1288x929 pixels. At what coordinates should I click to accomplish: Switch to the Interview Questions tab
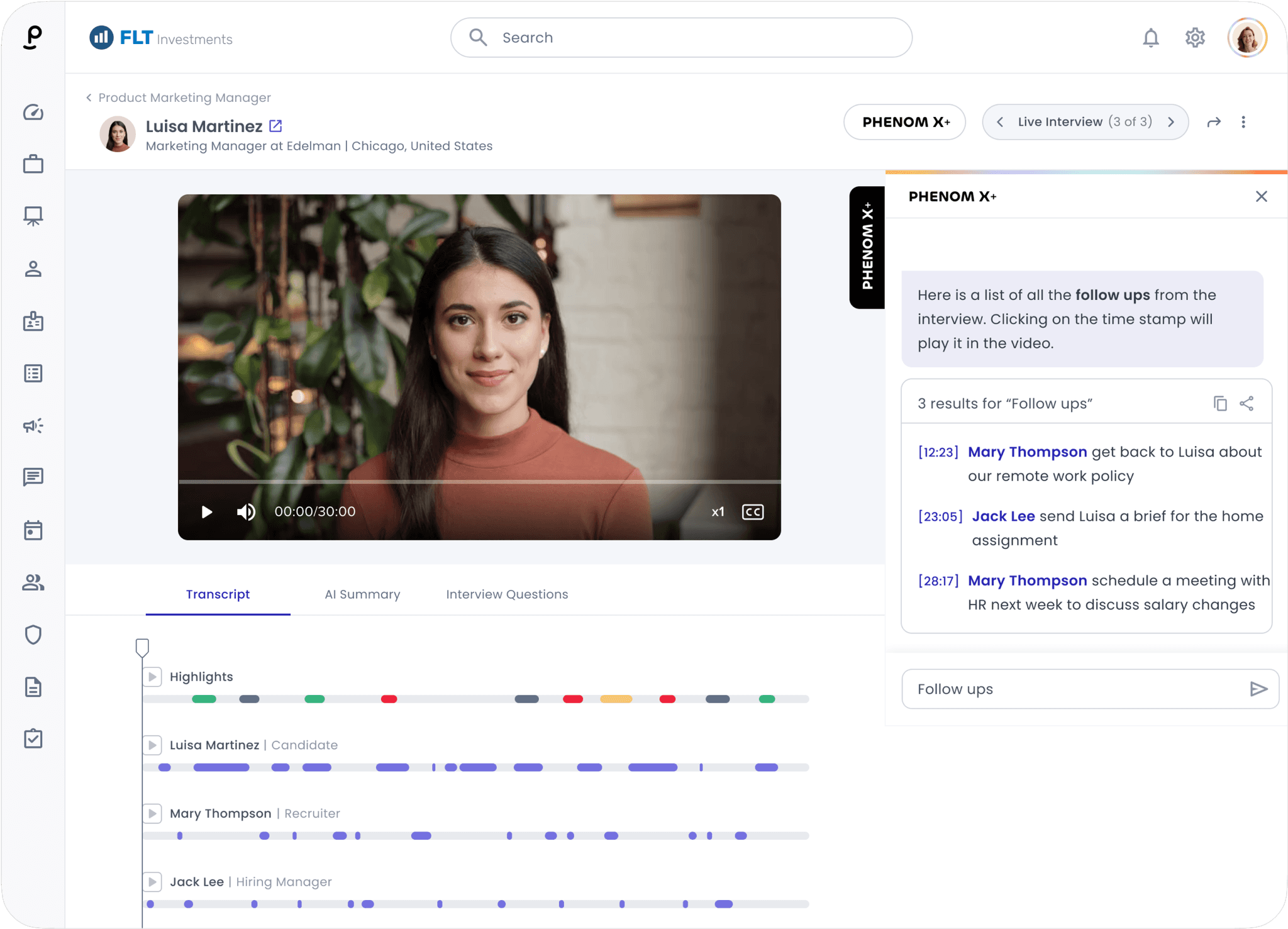[507, 594]
